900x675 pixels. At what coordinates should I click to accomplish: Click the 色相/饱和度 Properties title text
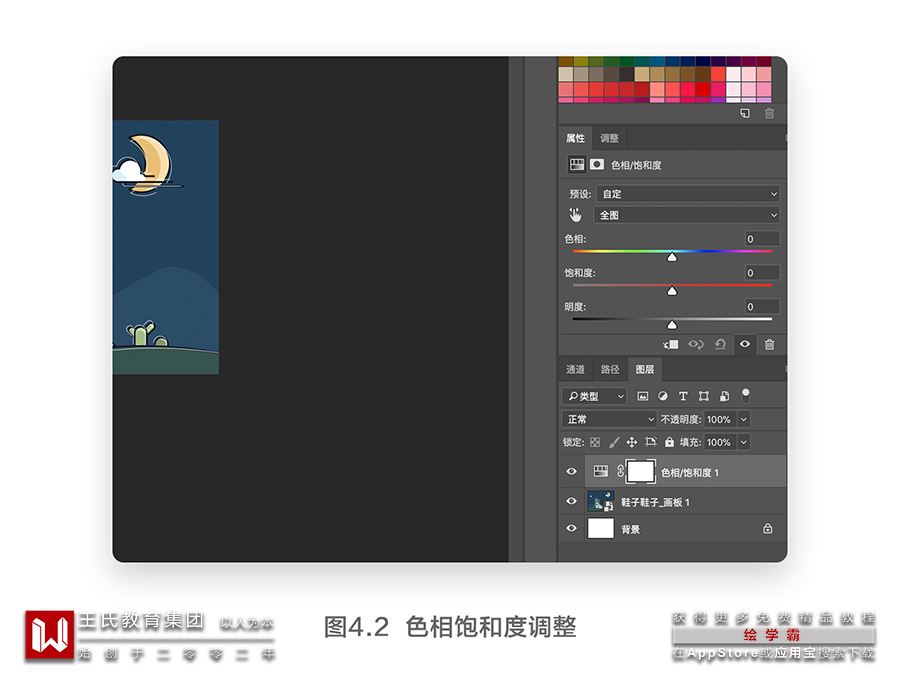(x=636, y=165)
